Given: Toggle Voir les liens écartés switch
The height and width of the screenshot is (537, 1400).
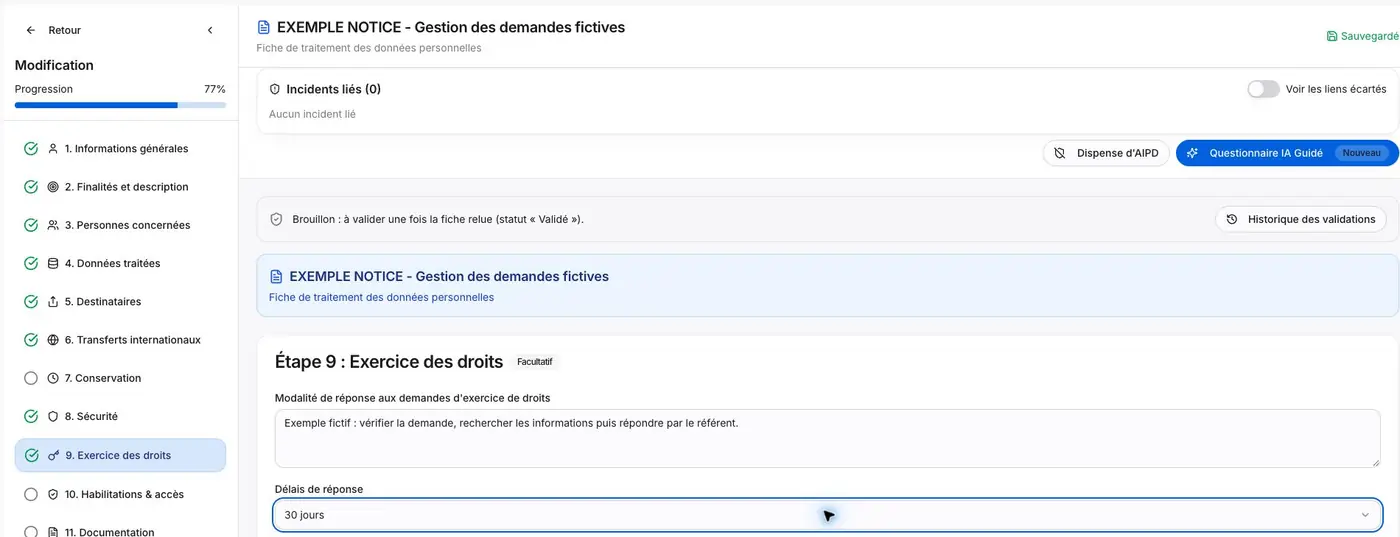Looking at the screenshot, I should click(x=1263, y=89).
